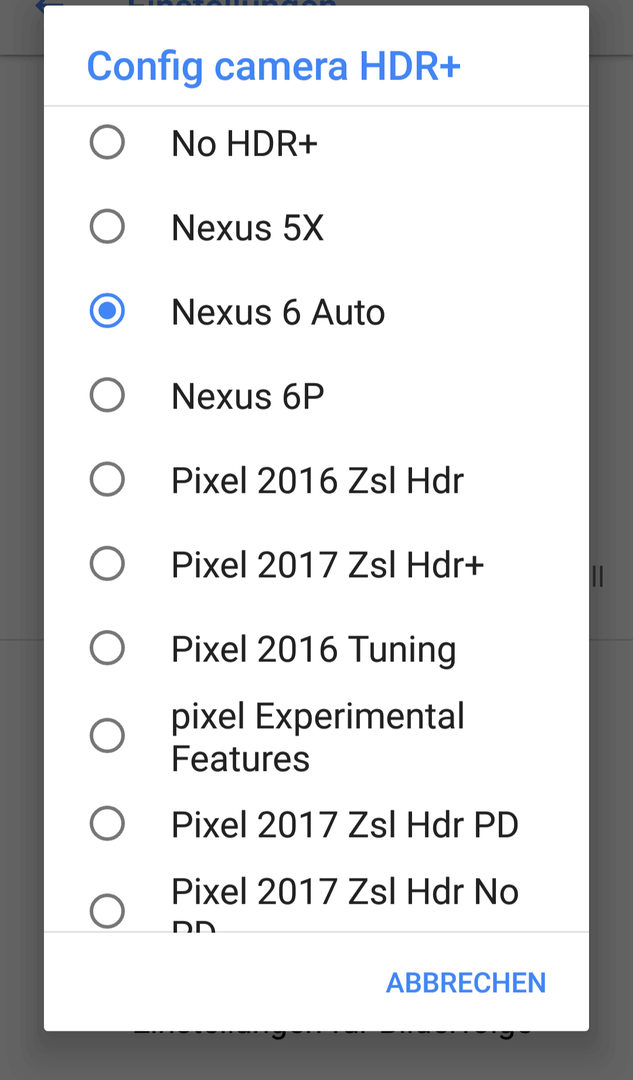This screenshot has height=1080, width=633.
Task: Select the No HDR+ radio button
Action: coord(107,143)
